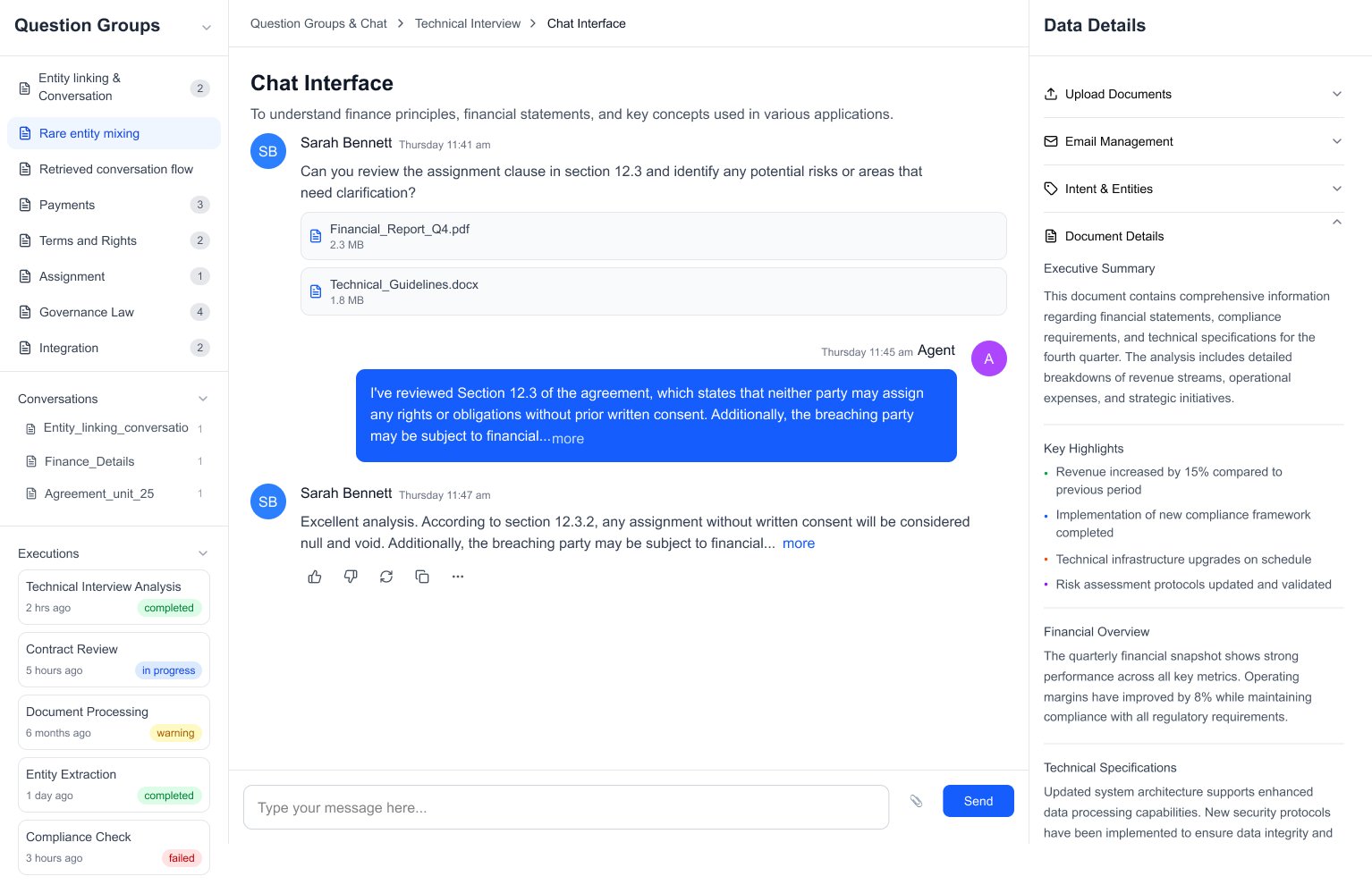The width and height of the screenshot is (1372, 893).
Task: Expand the Upload Documents section
Action: tap(1193, 94)
